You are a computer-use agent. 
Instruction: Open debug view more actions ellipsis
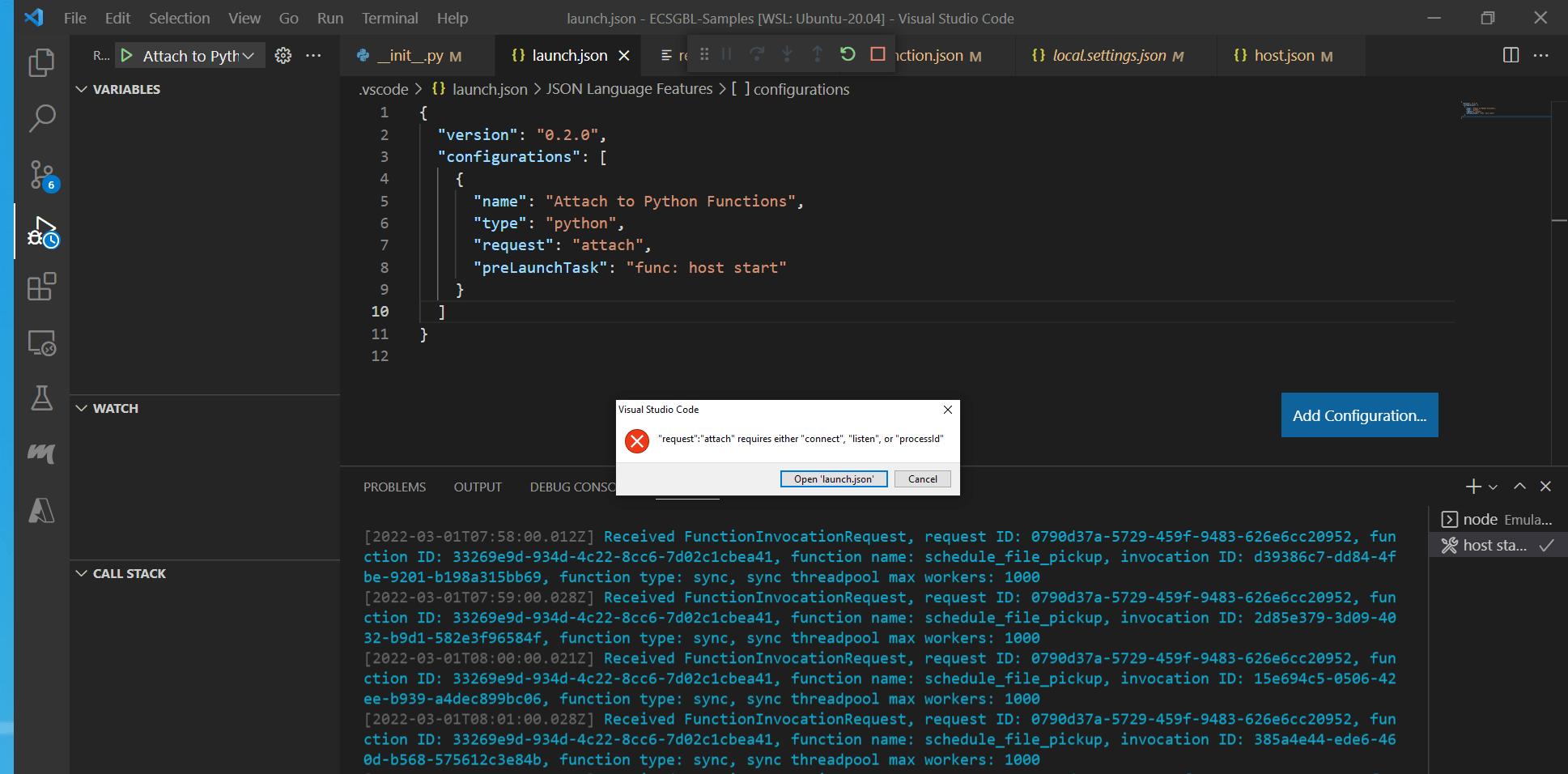point(313,55)
